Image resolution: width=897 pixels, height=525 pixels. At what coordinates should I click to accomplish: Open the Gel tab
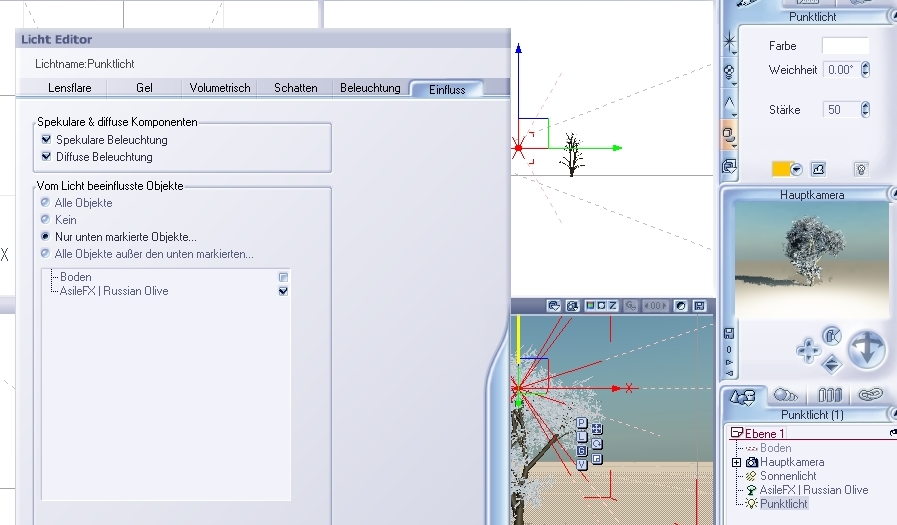(x=144, y=88)
